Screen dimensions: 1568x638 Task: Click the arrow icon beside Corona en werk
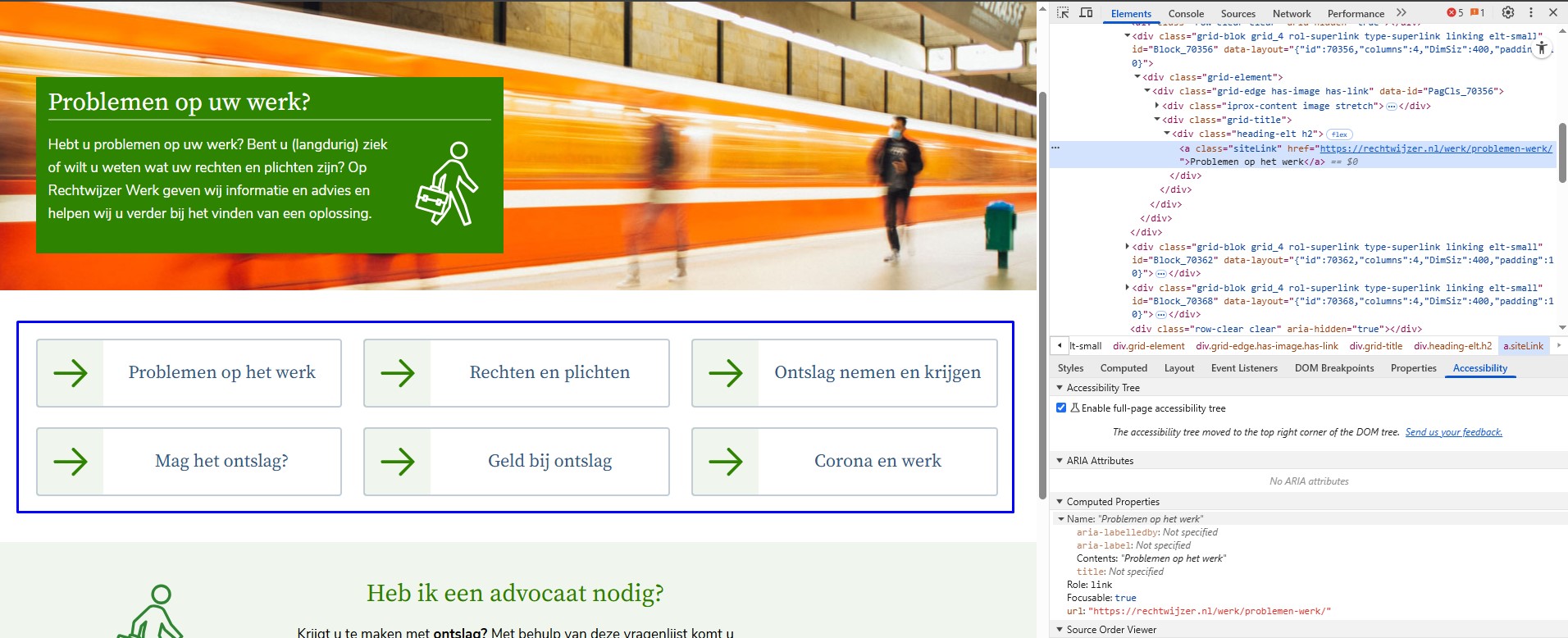point(726,462)
